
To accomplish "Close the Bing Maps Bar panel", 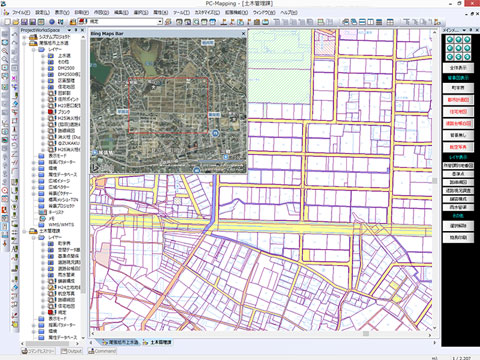I will pos(243,33).
